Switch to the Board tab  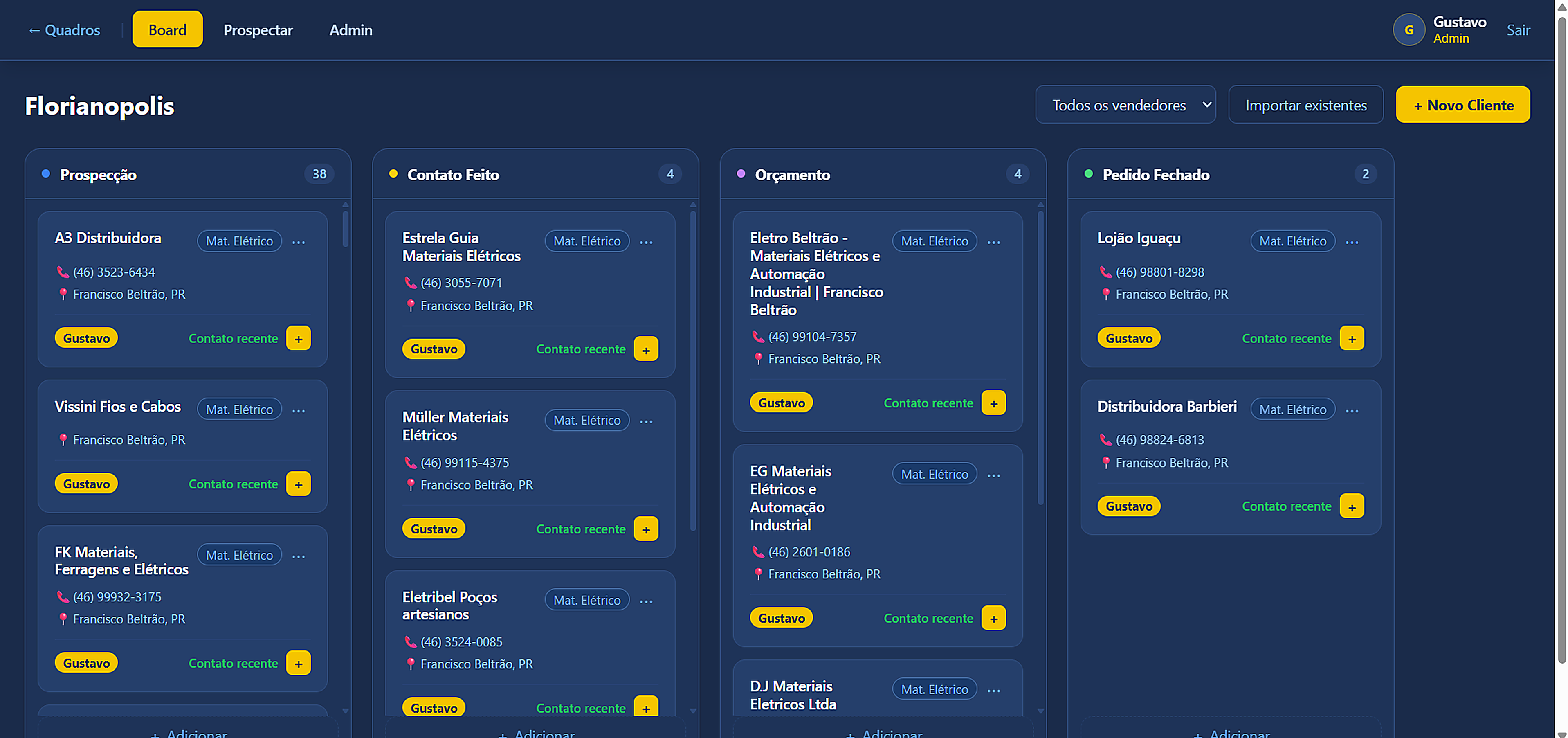167,29
